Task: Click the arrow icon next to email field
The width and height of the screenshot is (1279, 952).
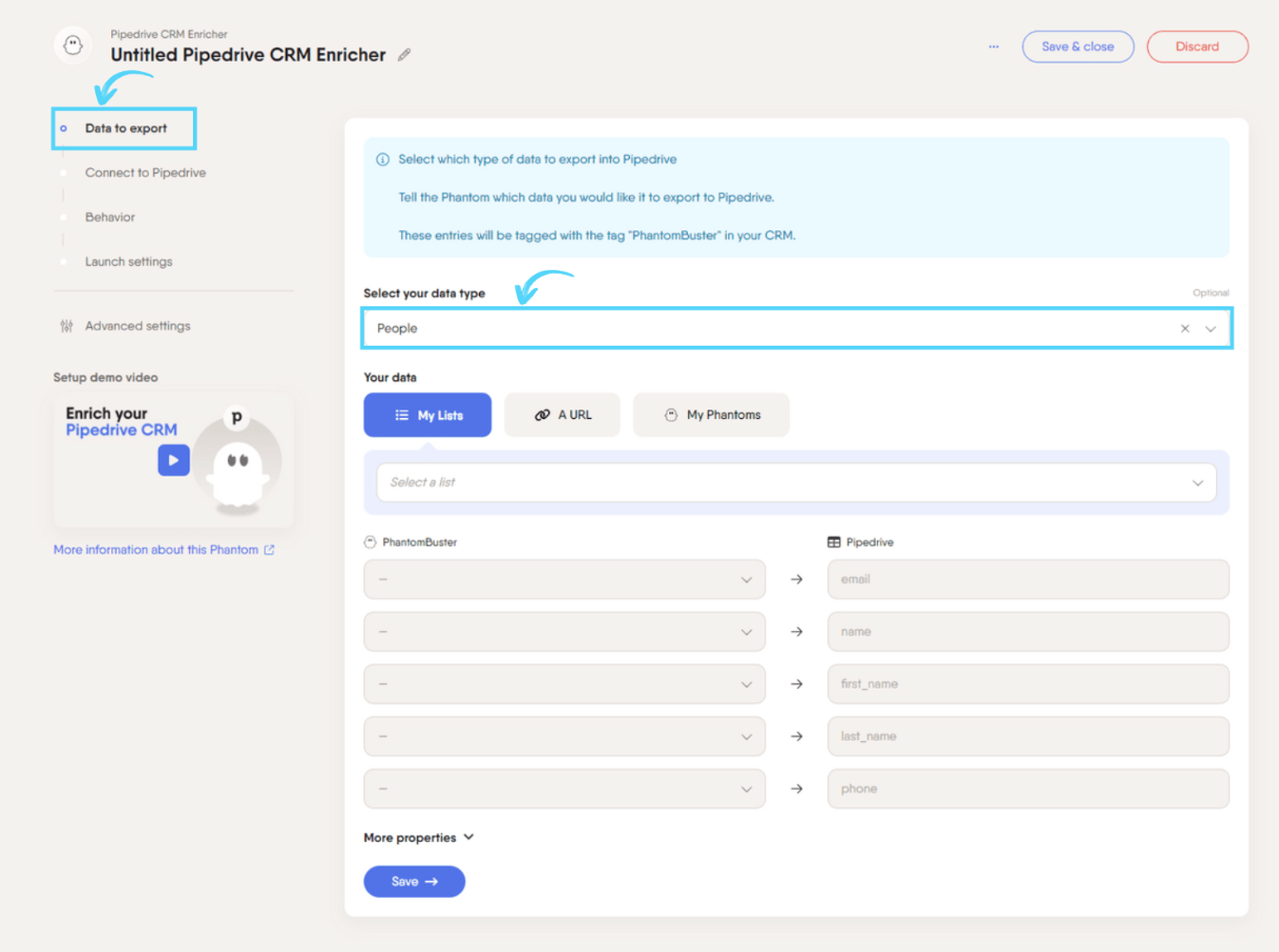Action: (796, 580)
